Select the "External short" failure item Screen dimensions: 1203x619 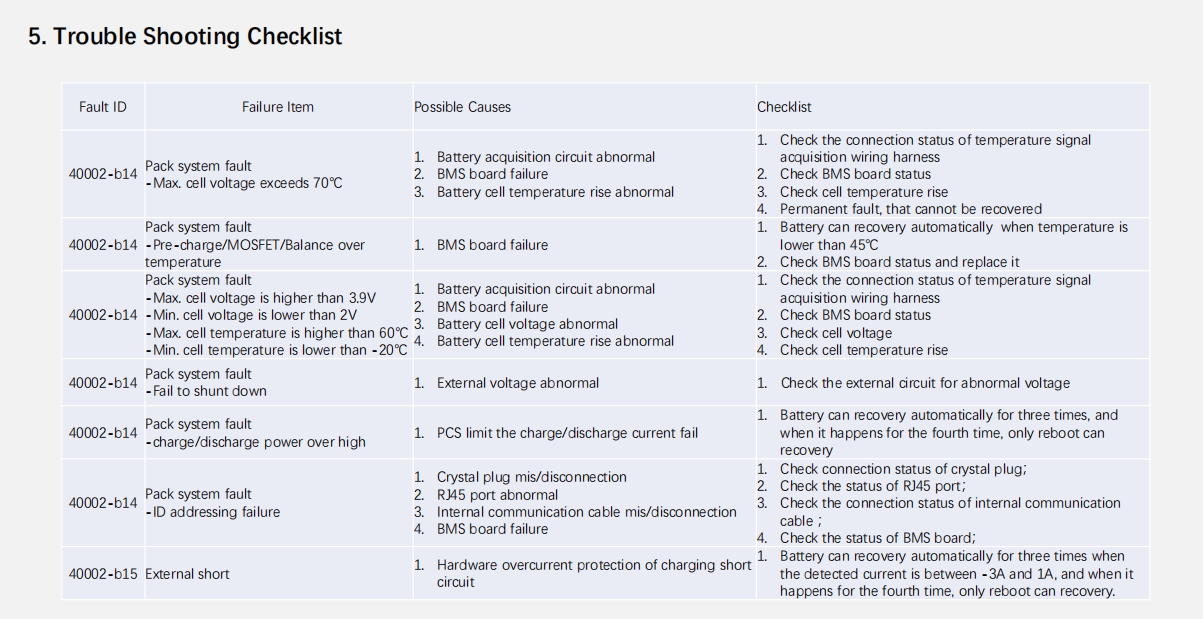pyautogui.click(x=187, y=574)
